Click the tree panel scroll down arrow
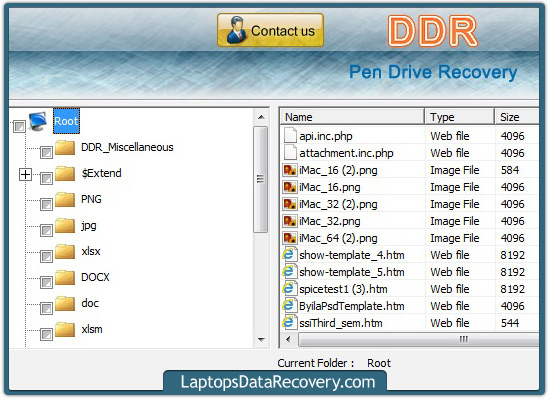This screenshot has width=550, height=400. tap(261, 339)
